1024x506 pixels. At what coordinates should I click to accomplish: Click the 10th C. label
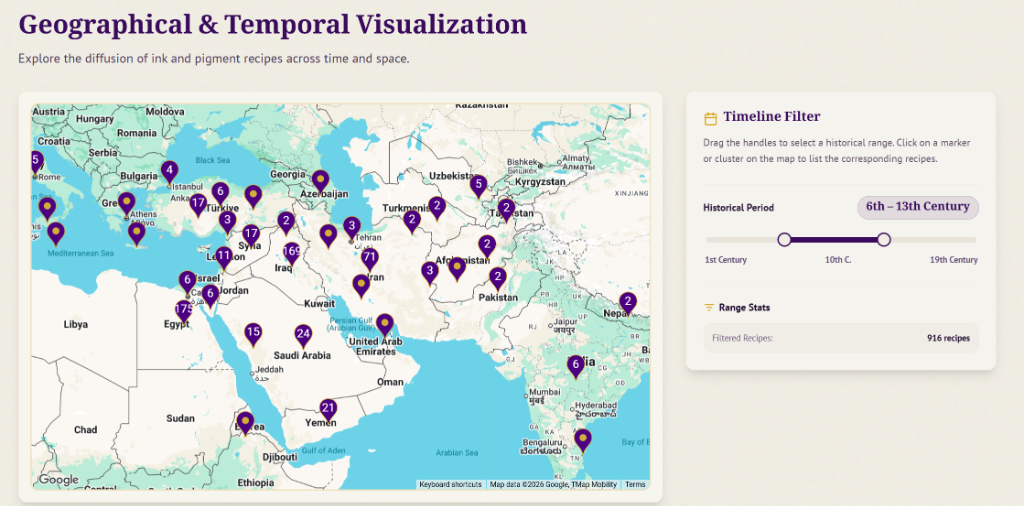click(x=838, y=260)
